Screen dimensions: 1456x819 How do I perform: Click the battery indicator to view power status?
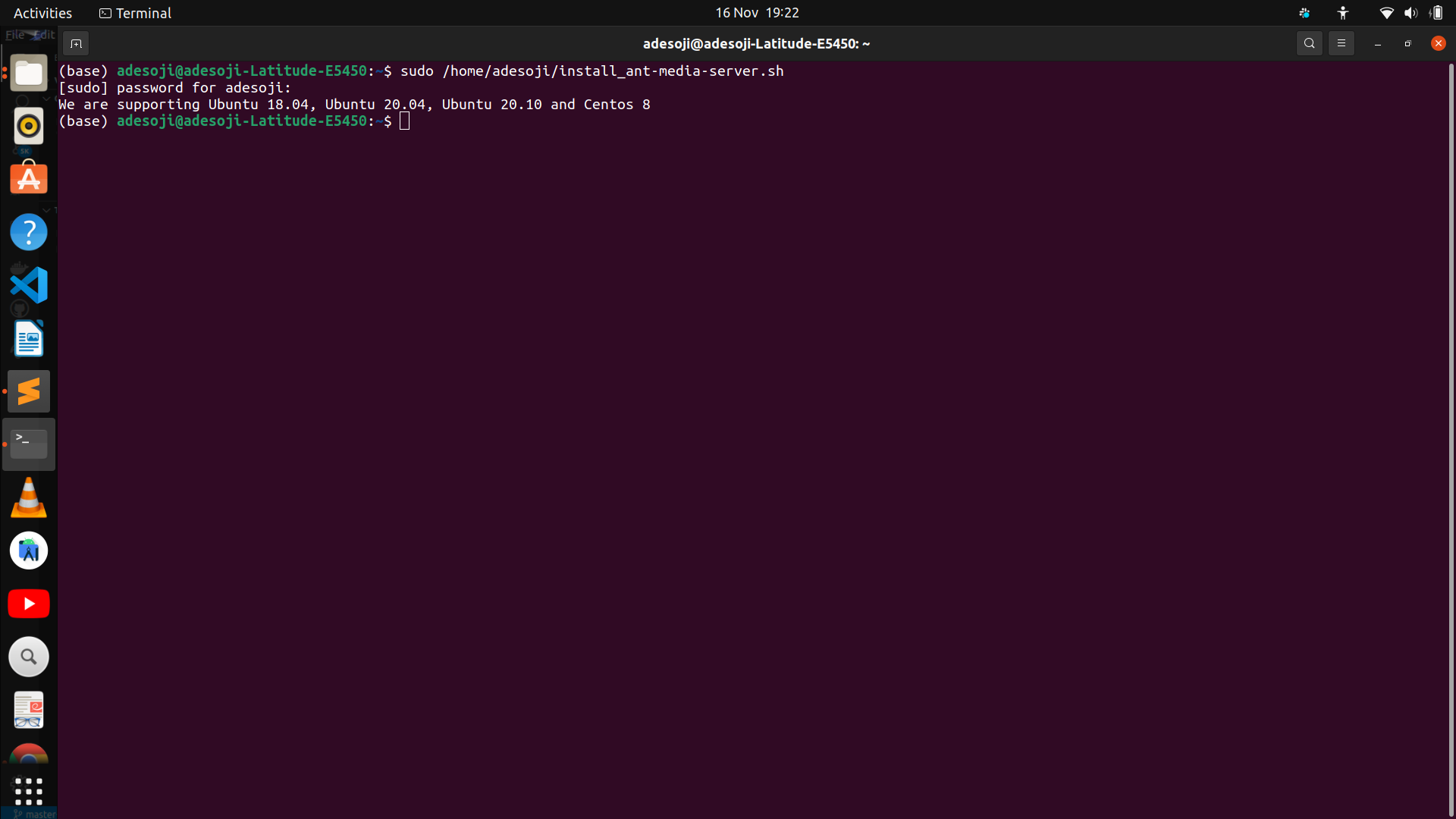pyautogui.click(x=1436, y=13)
